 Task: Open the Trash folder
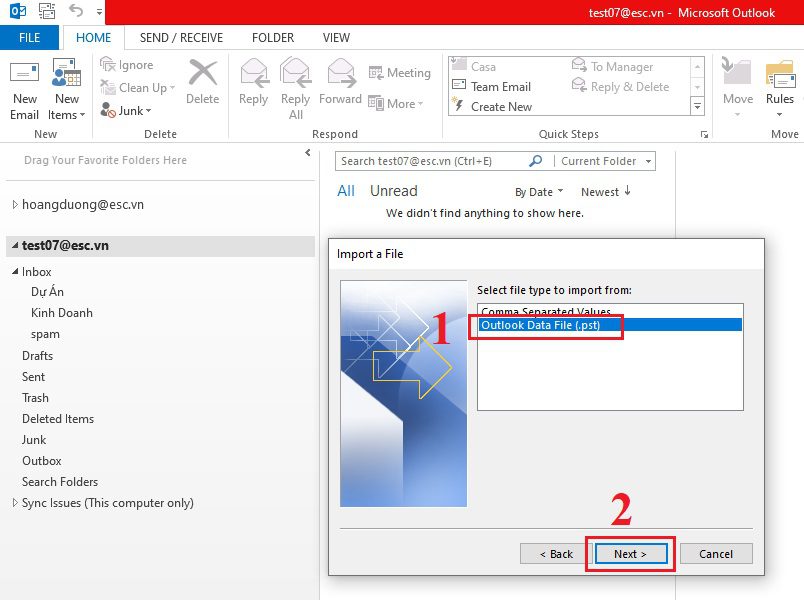coord(35,397)
